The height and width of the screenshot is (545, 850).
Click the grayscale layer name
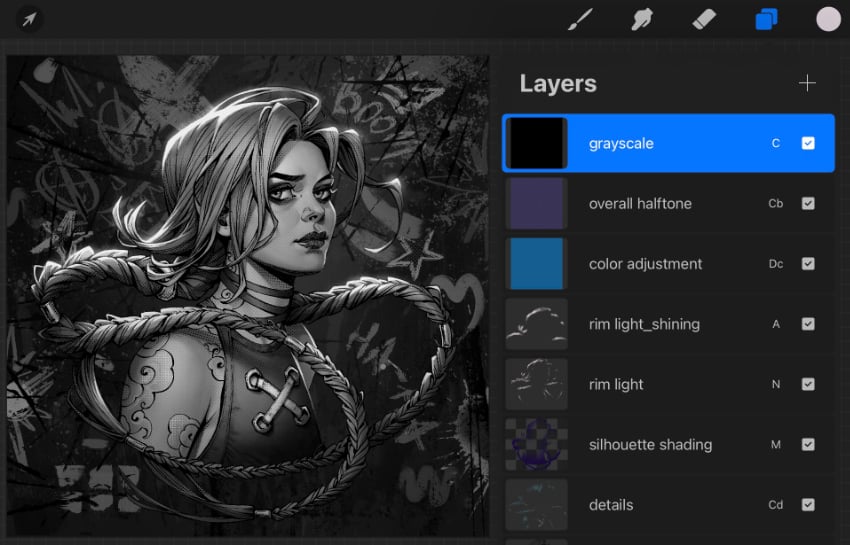[x=621, y=144]
